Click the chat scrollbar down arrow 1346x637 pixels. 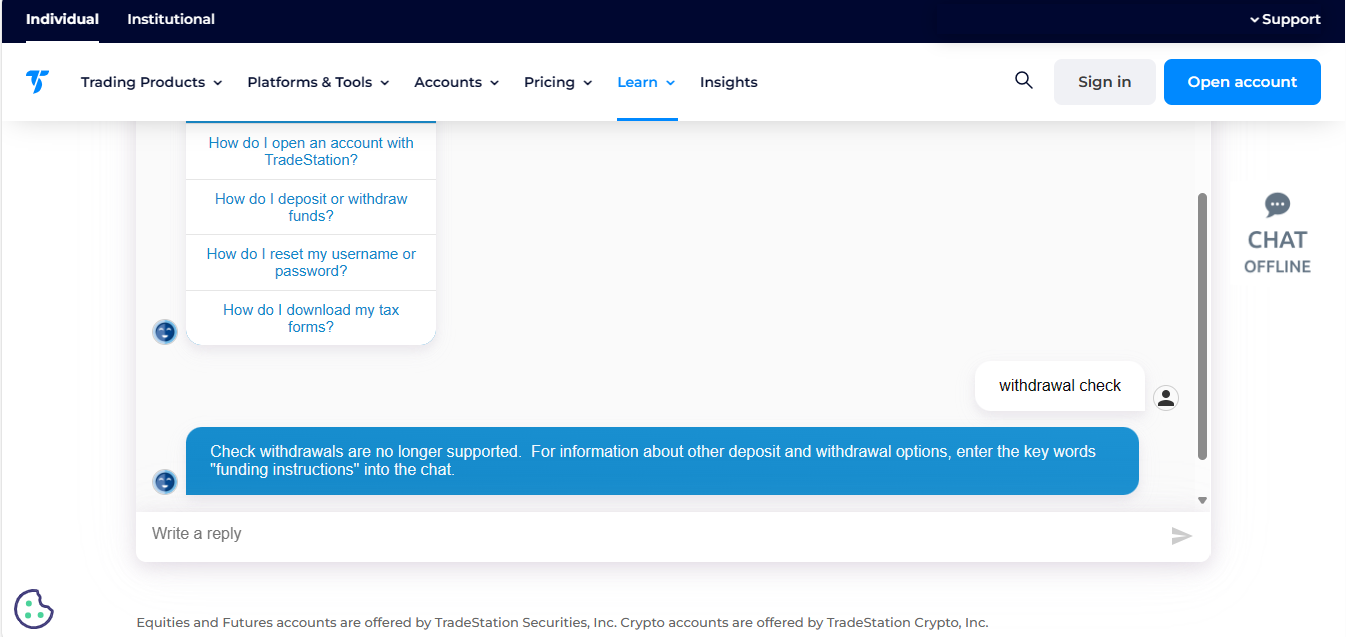coord(1202,500)
